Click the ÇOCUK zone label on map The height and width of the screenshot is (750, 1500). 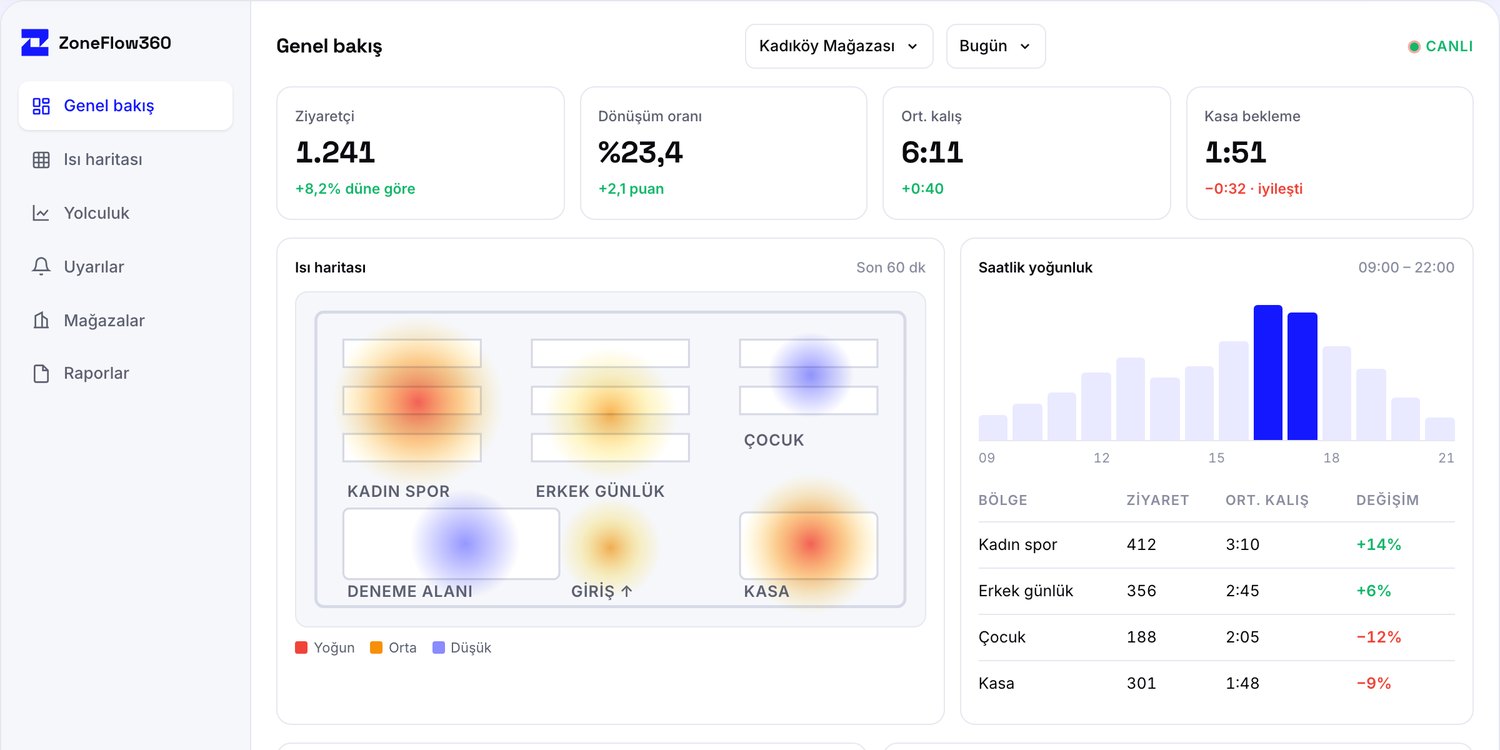pyautogui.click(x=774, y=441)
